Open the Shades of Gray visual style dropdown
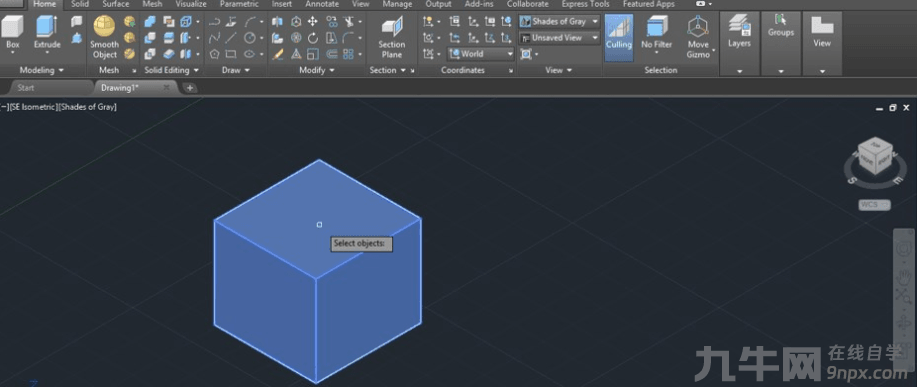 coord(559,22)
